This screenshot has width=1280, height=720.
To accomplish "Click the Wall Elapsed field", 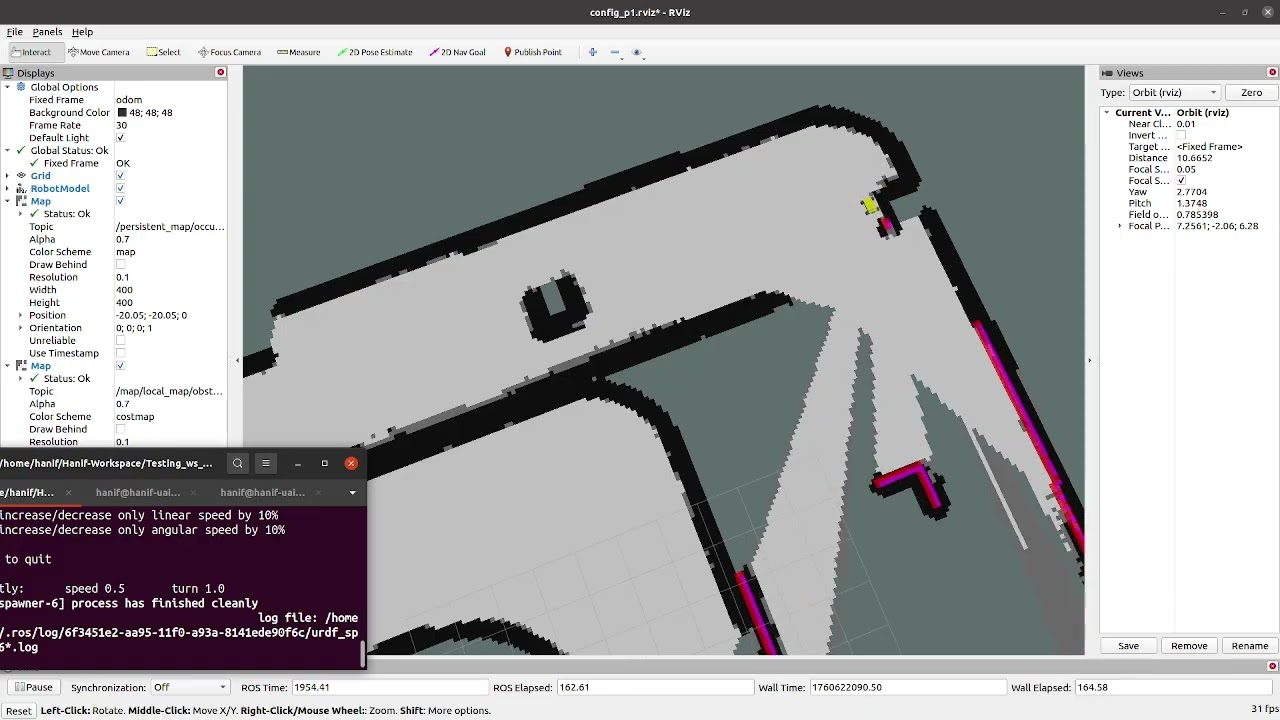I will tap(1173, 687).
